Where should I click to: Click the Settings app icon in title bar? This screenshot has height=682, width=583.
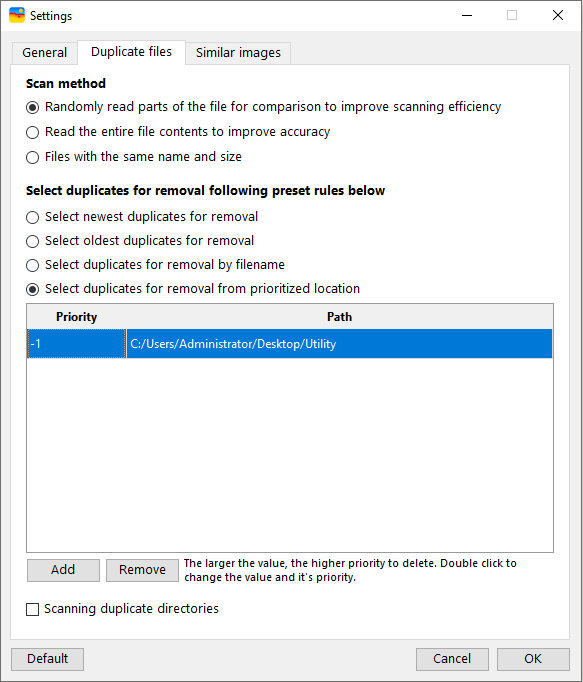click(17, 15)
